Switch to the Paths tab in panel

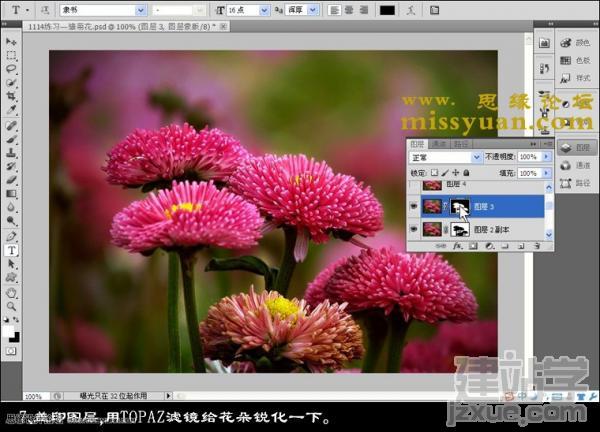[x=461, y=144]
